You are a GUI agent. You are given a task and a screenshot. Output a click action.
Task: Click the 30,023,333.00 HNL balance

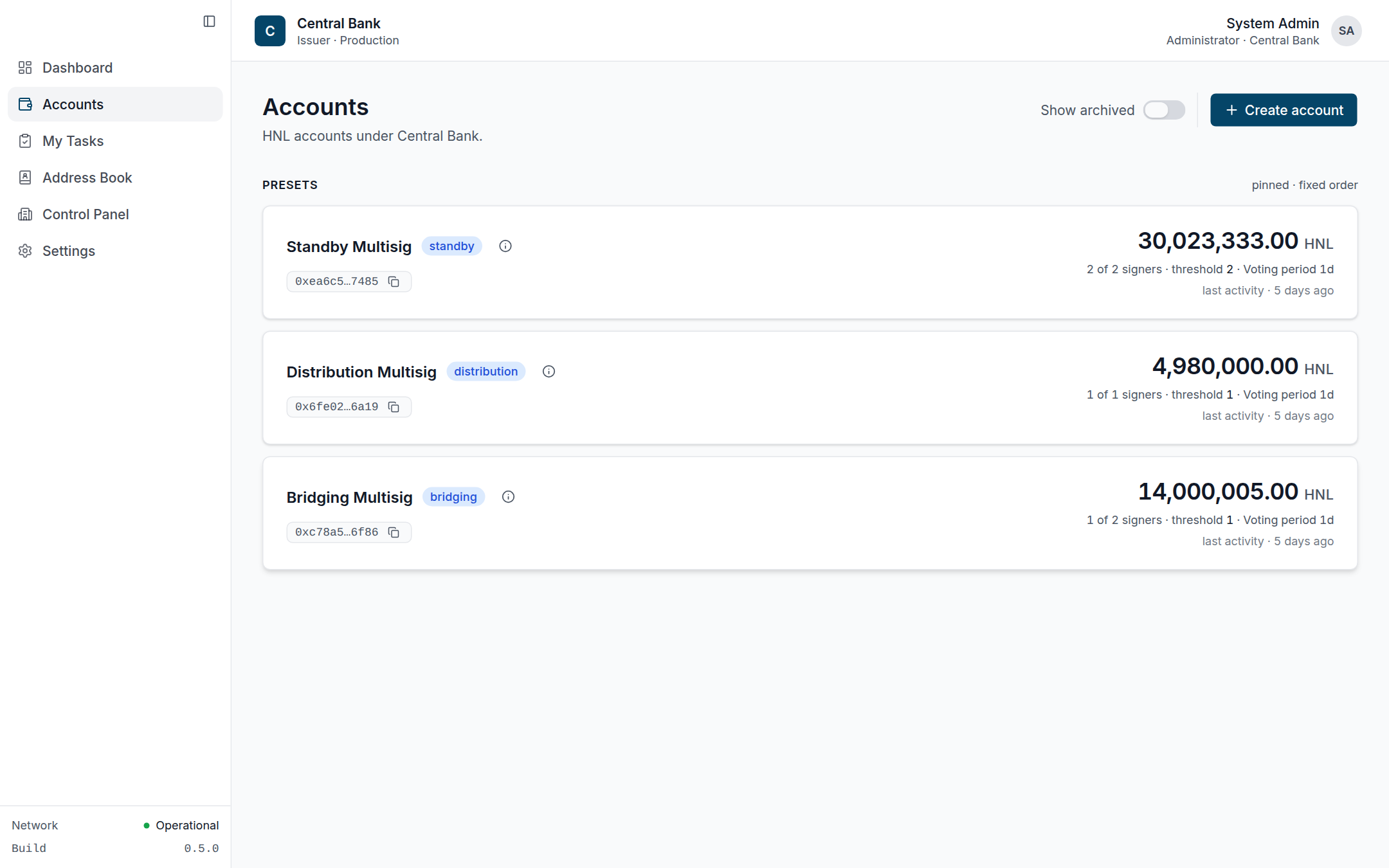pyautogui.click(x=1235, y=241)
